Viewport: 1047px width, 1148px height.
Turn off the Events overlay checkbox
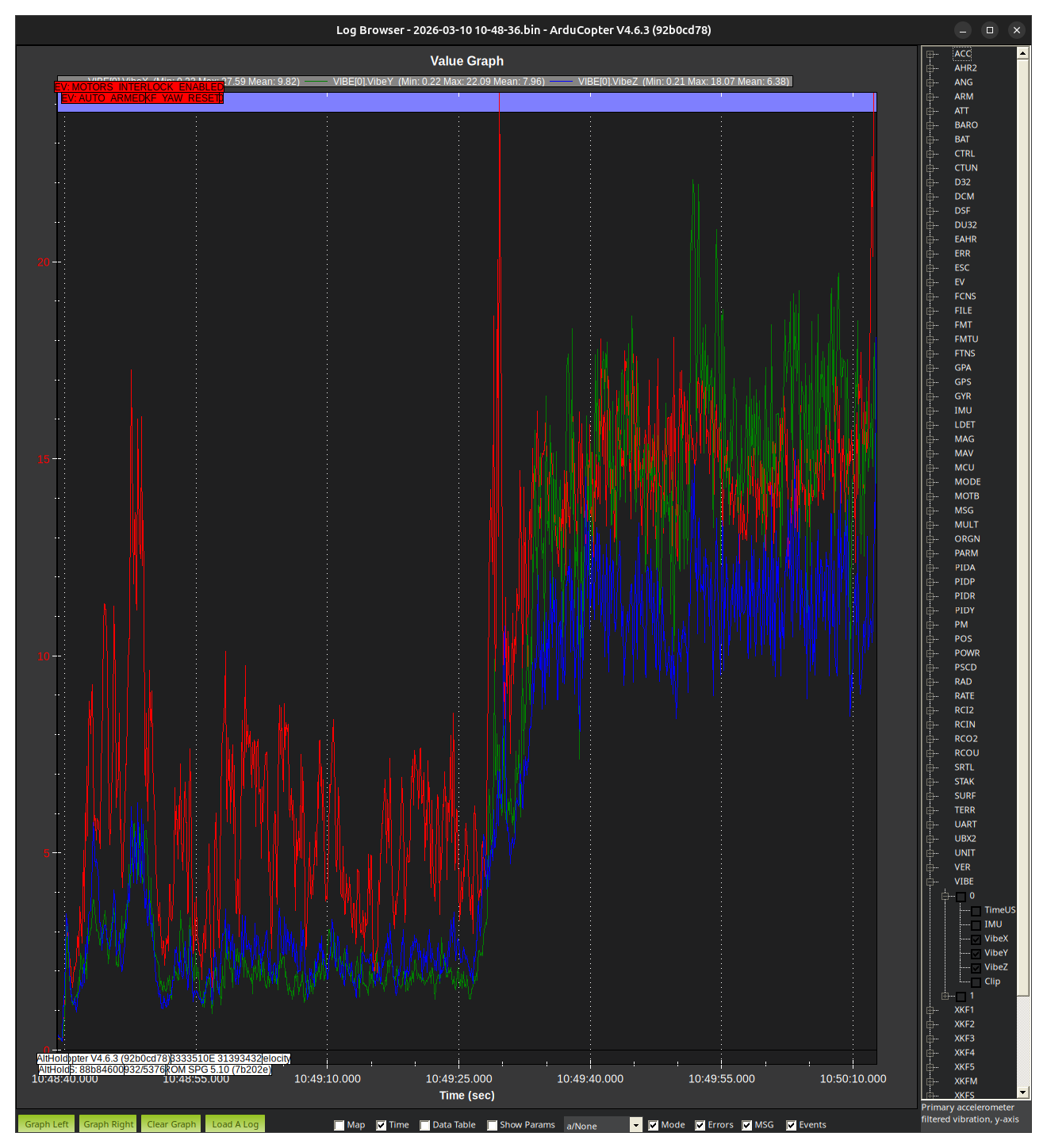click(791, 1125)
